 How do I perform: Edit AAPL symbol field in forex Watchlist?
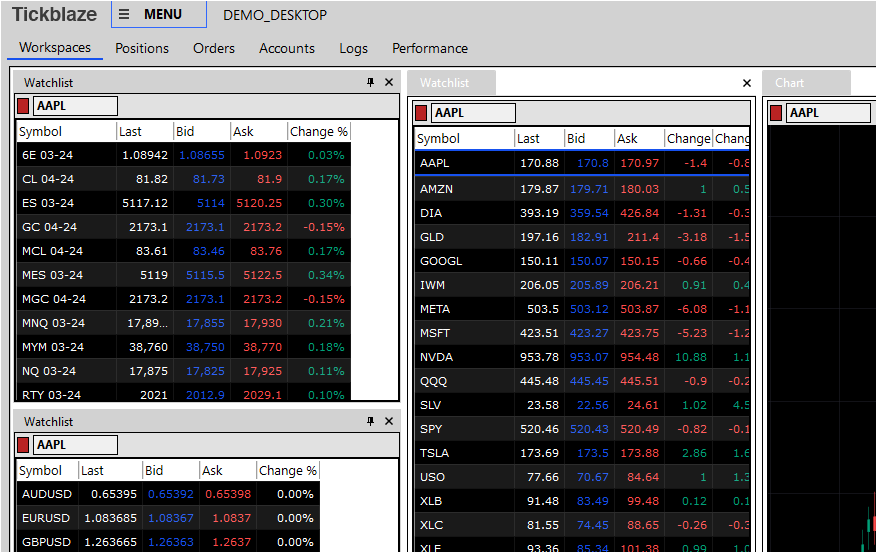(x=75, y=445)
